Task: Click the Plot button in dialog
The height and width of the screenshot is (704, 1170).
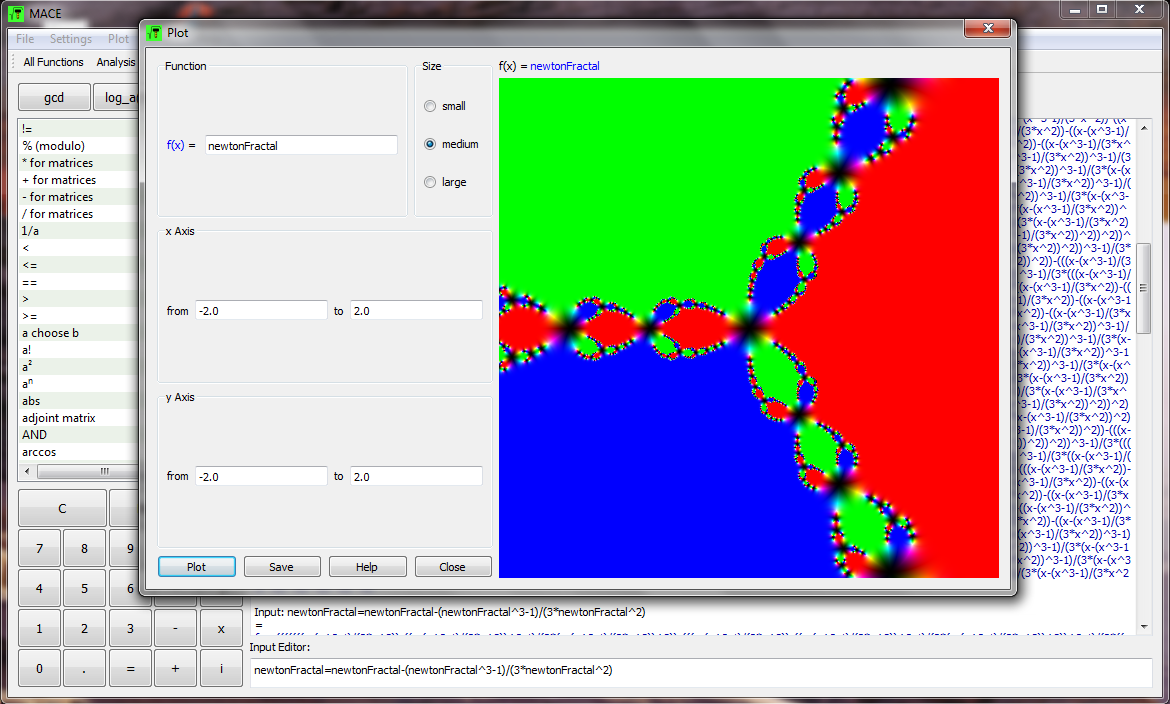Action: [x=196, y=567]
